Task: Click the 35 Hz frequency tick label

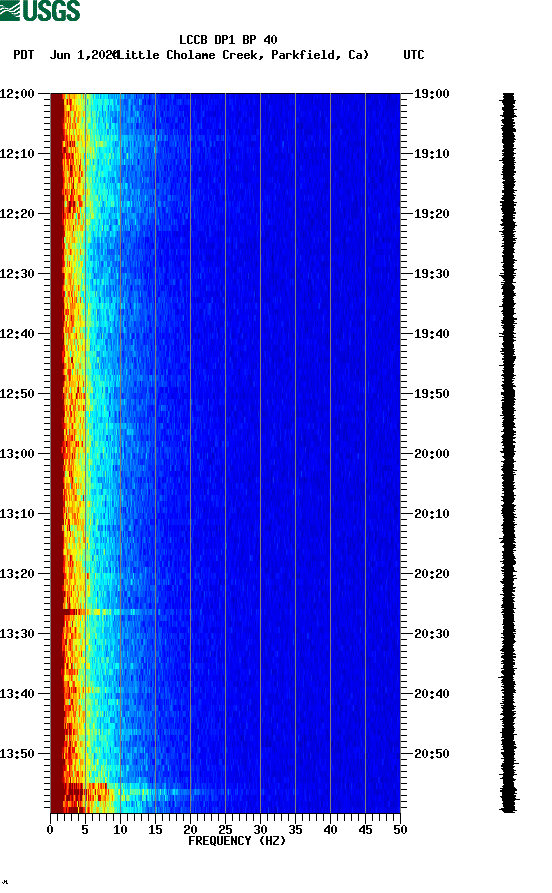Action: [x=295, y=830]
